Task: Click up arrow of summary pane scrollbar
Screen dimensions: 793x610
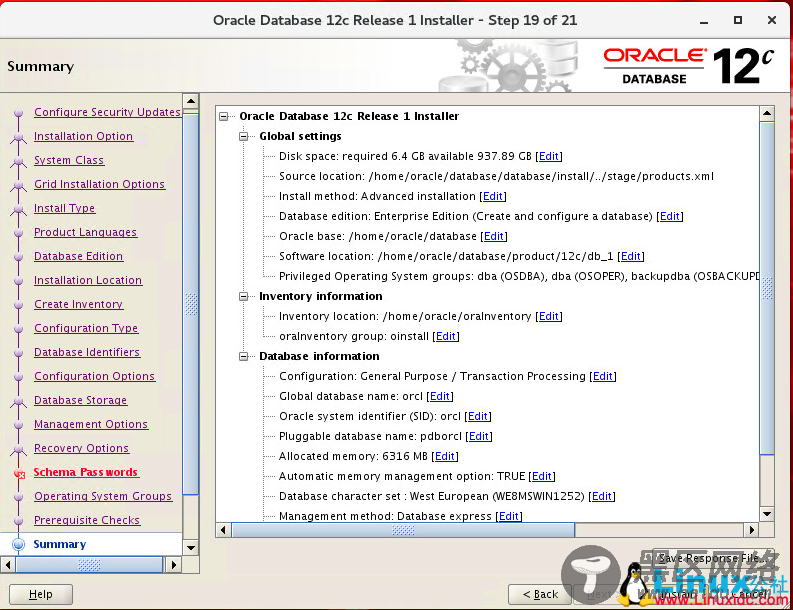Action: 767,113
